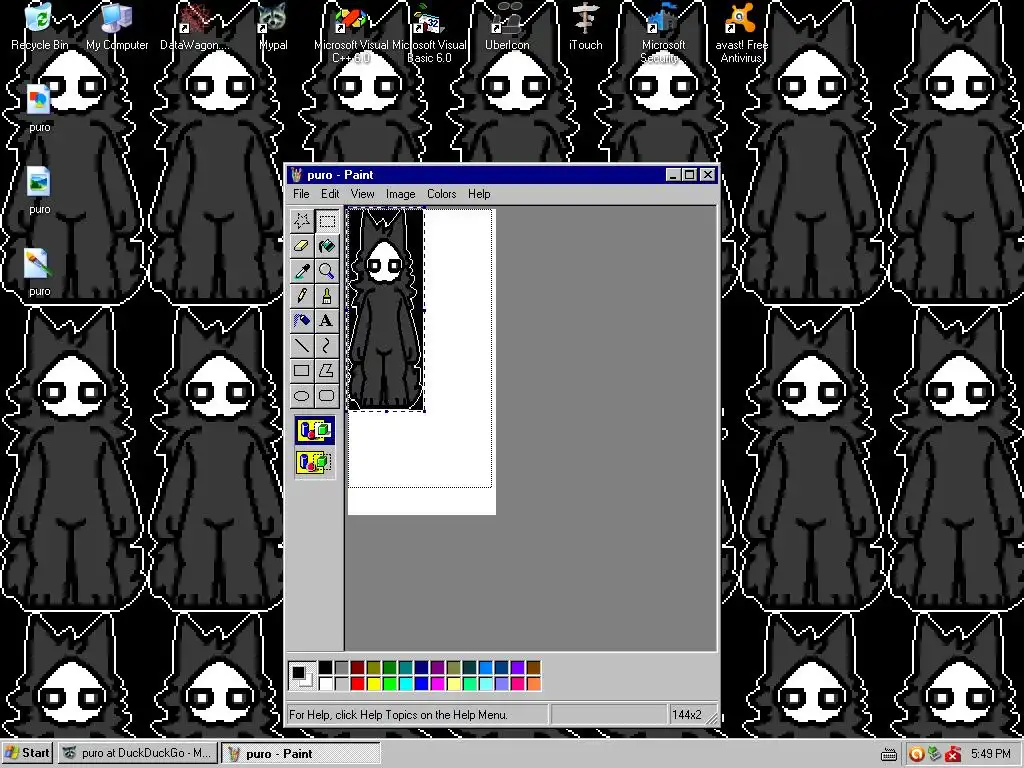This screenshot has height=768, width=1024.
Task: Select the Mypal browser shortcut
Action: coord(273,27)
